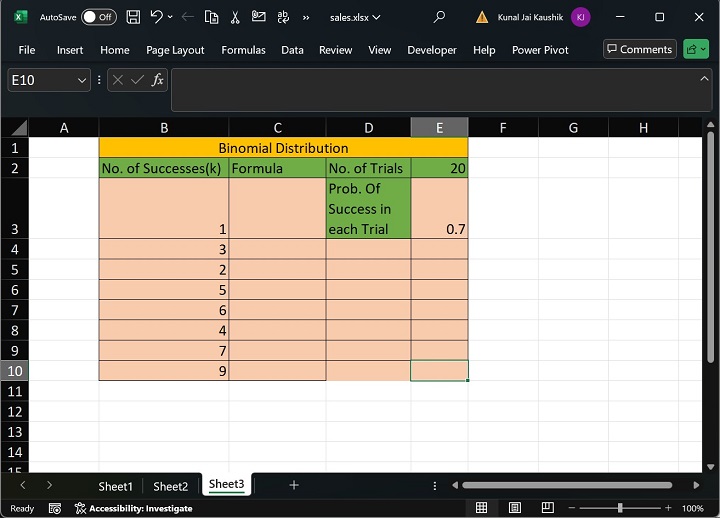Switch to the Sheet2 tab

pos(170,486)
